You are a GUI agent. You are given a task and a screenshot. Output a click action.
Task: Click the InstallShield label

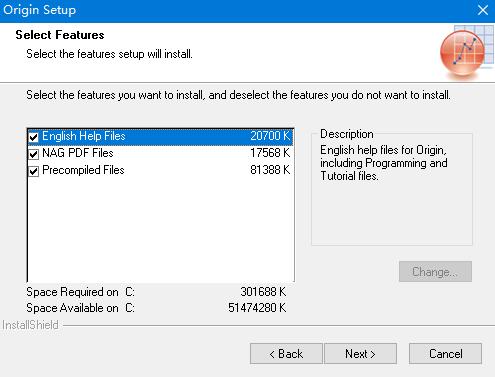point(30,325)
